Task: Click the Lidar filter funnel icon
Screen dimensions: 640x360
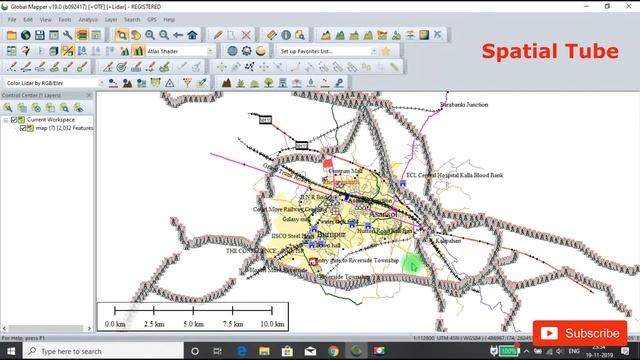Action: [187, 83]
